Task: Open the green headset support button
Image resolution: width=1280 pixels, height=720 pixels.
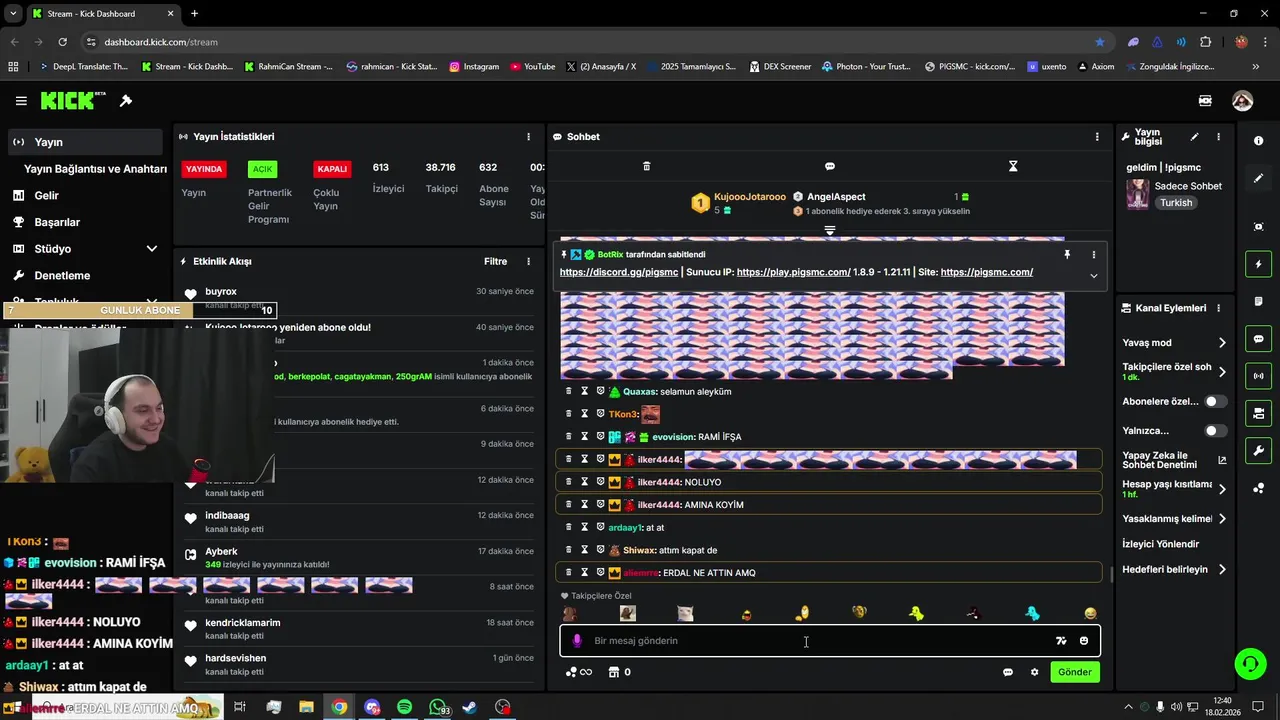Action: pyautogui.click(x=1249, y=663)
